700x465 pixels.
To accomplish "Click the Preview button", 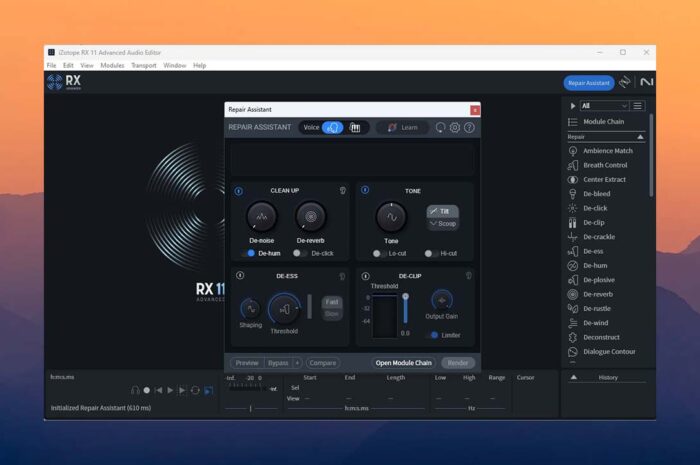I will (x=247, y=363).
